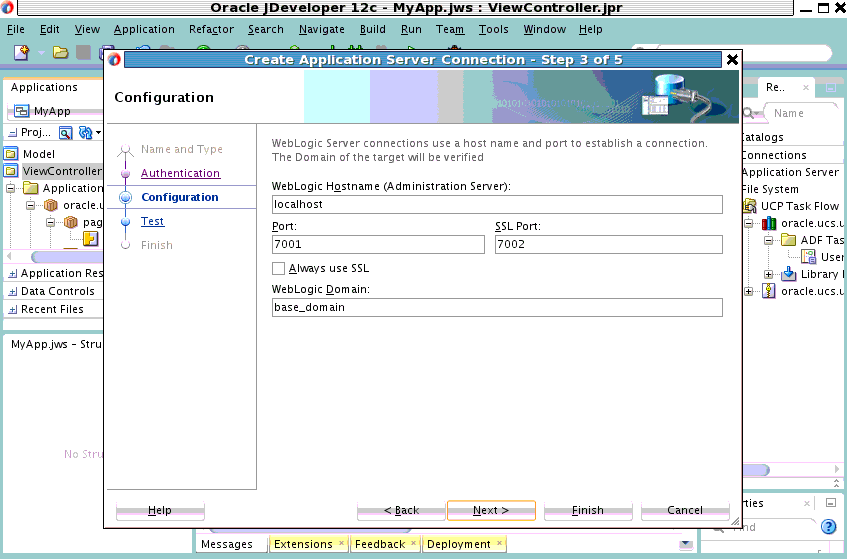Click the yellow page file icon under pag

91,239
